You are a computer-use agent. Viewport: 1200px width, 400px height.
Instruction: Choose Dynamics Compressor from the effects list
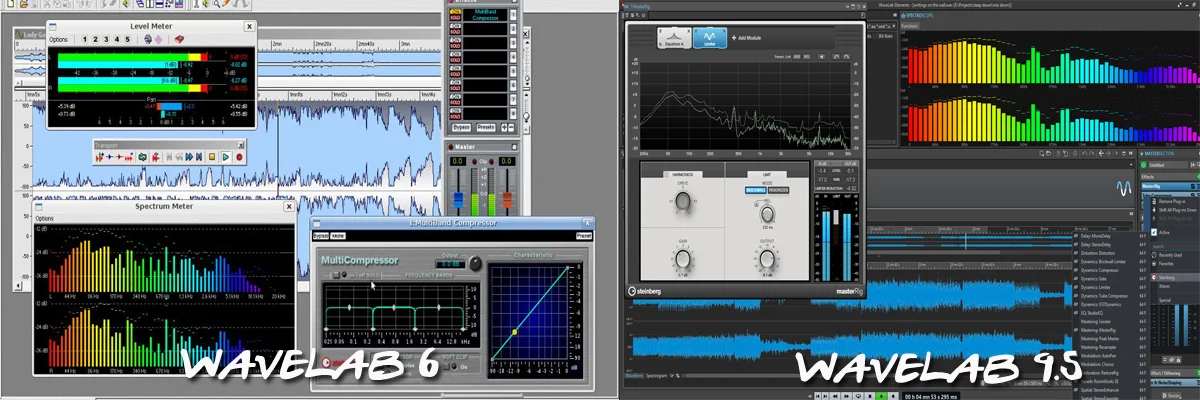tap(1100, 270)
